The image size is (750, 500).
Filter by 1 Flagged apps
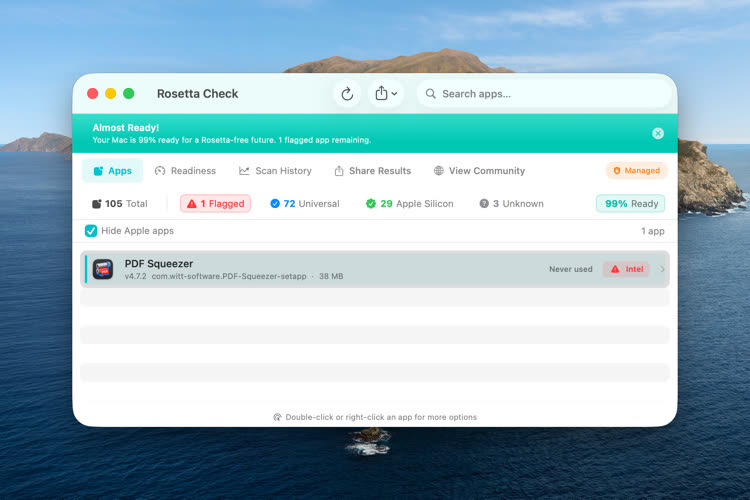click(x=215, y=204)
